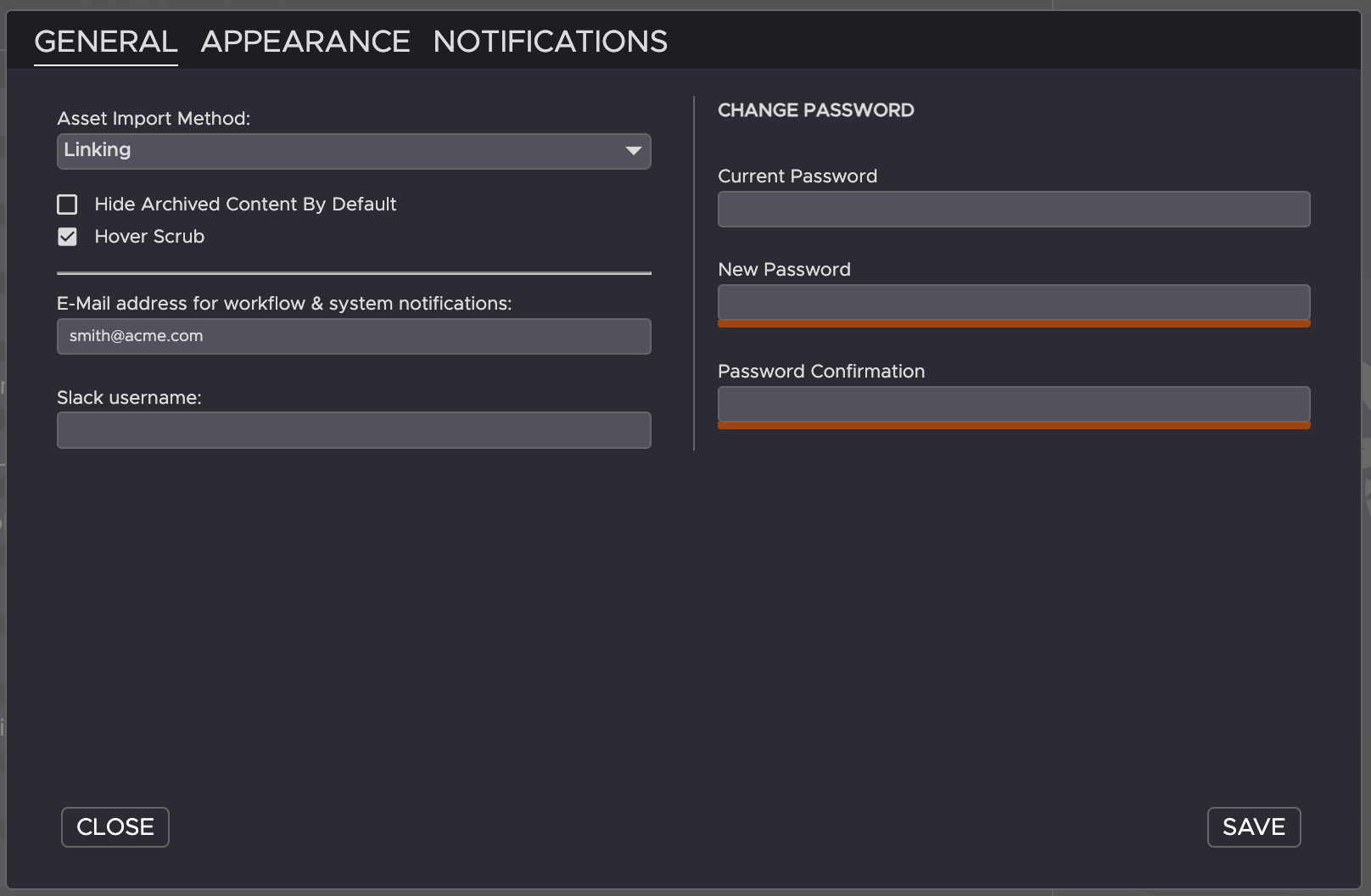Focus the Slack username input field
Screen dimensions: 1371x896
(354, 430)
